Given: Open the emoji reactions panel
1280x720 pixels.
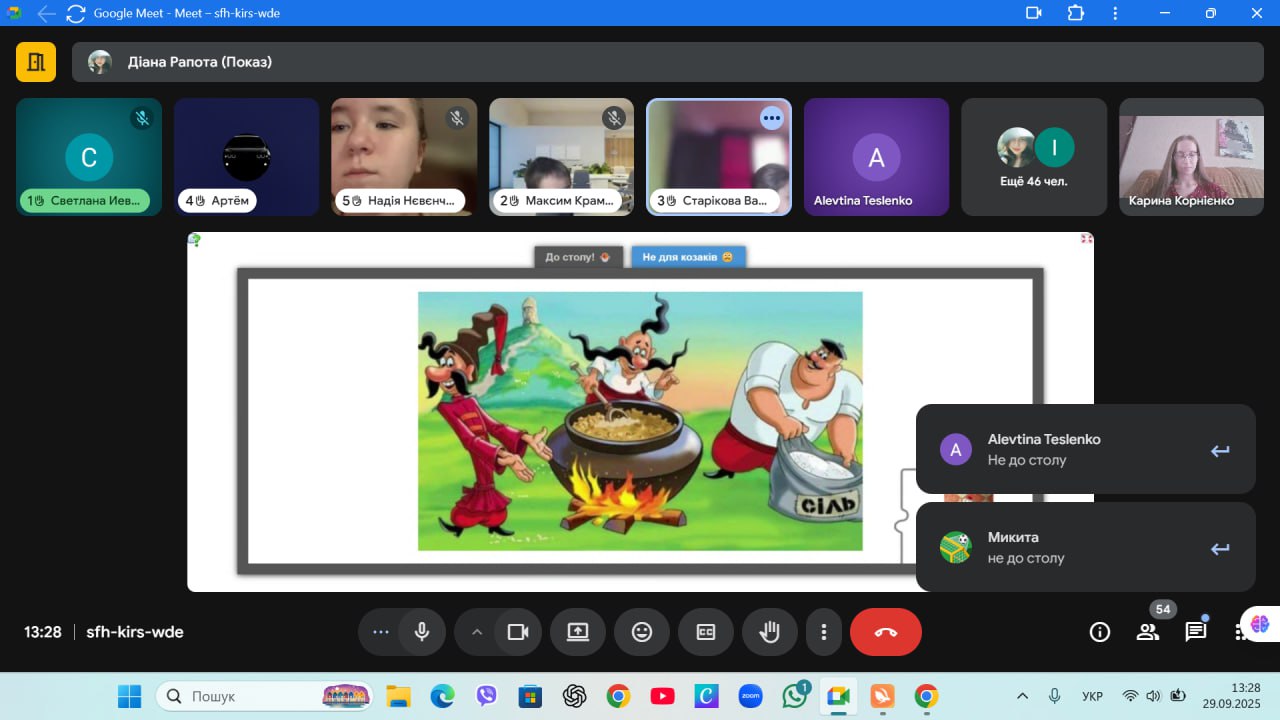Looking at the screenshot, I should tap(642, 632).
